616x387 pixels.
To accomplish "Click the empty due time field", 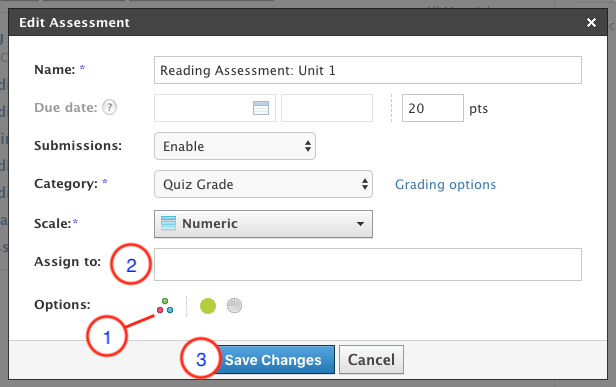I will click(x=327, y=108).
